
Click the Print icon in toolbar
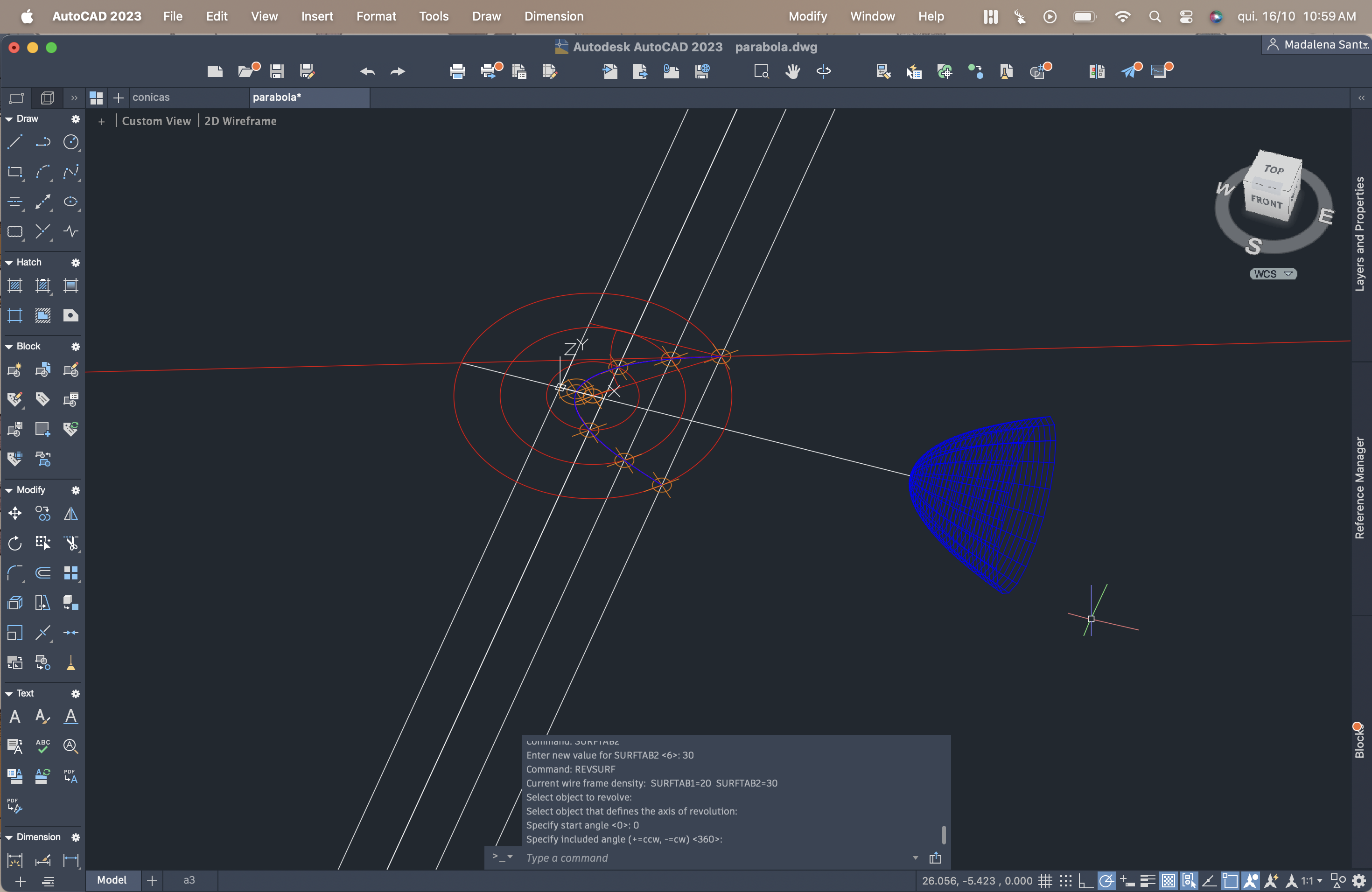(457, 71)
